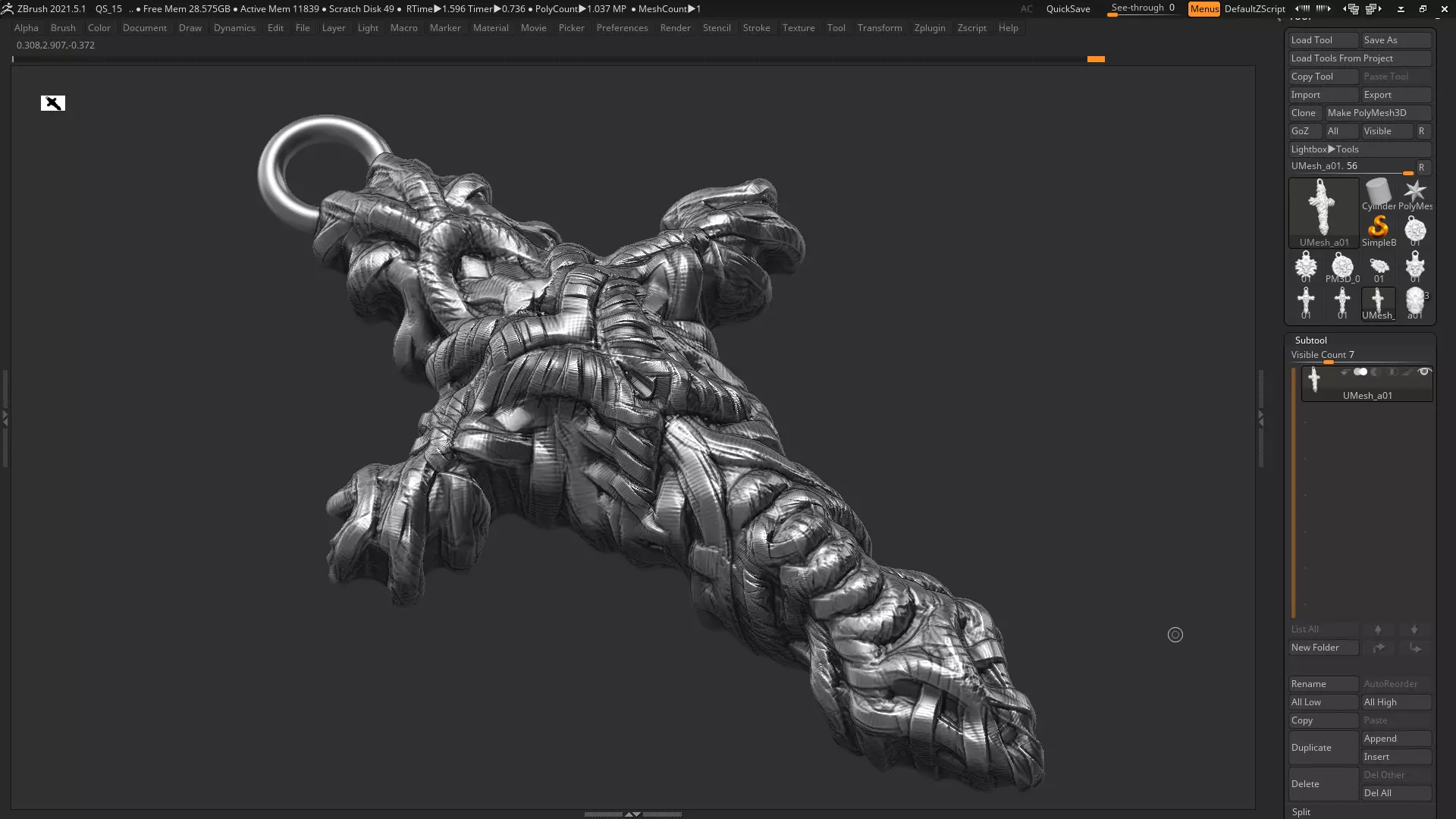Toggle UMesh_a01 polypaint brush icon

pyautogui.click(x=1407, y=372)
